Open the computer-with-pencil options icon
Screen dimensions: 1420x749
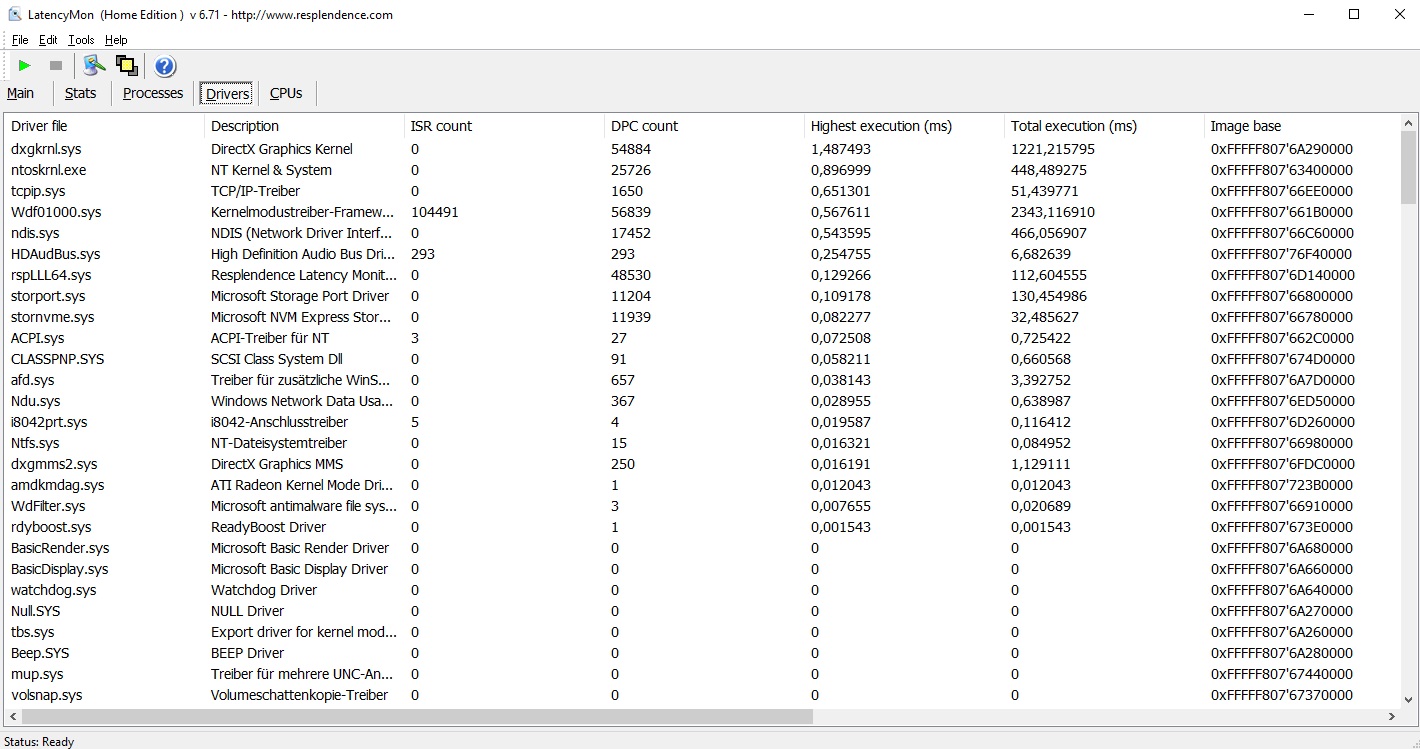click(95, 66)
